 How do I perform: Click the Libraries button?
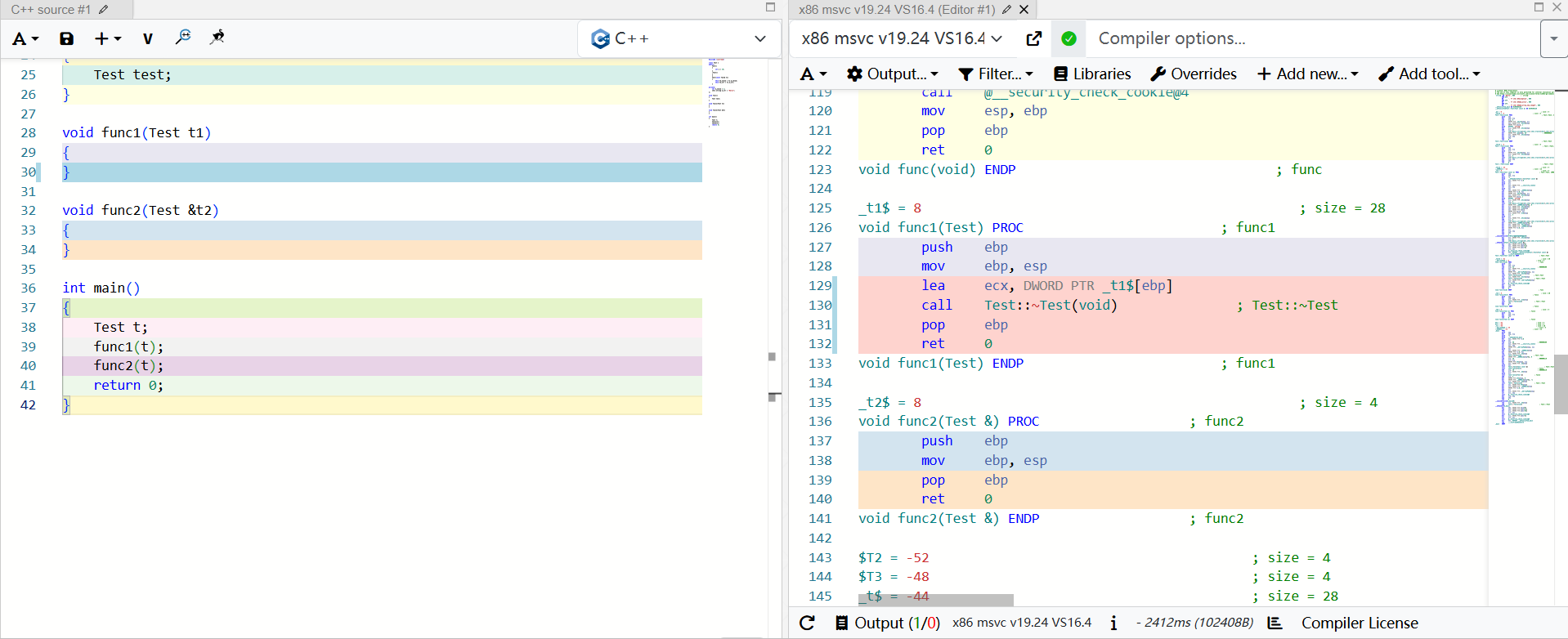pyautogui.click(x=1092, y=74)
